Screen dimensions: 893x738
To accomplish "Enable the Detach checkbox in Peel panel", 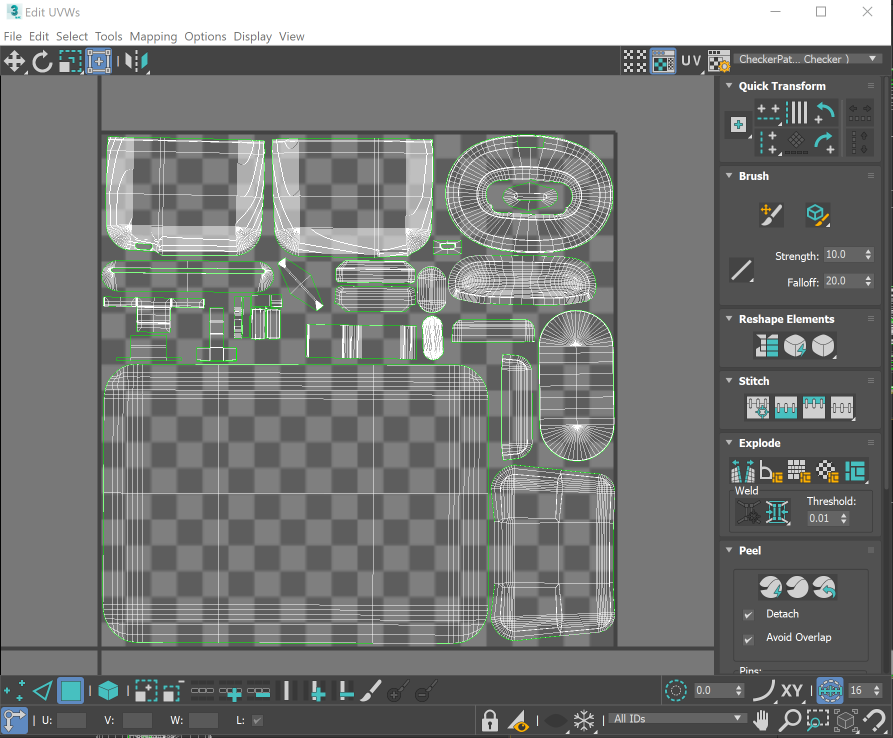I will point(748,614).
